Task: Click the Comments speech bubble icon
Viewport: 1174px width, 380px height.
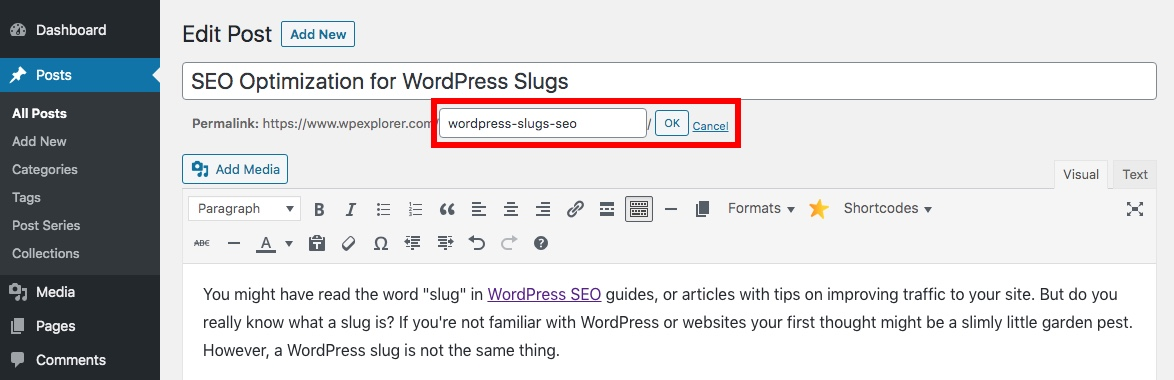Action: click(18, 360)
